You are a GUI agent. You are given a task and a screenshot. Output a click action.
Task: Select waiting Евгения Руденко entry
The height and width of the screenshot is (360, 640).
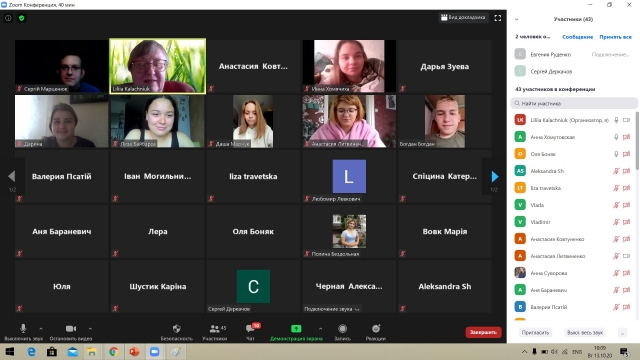[573, 54]
